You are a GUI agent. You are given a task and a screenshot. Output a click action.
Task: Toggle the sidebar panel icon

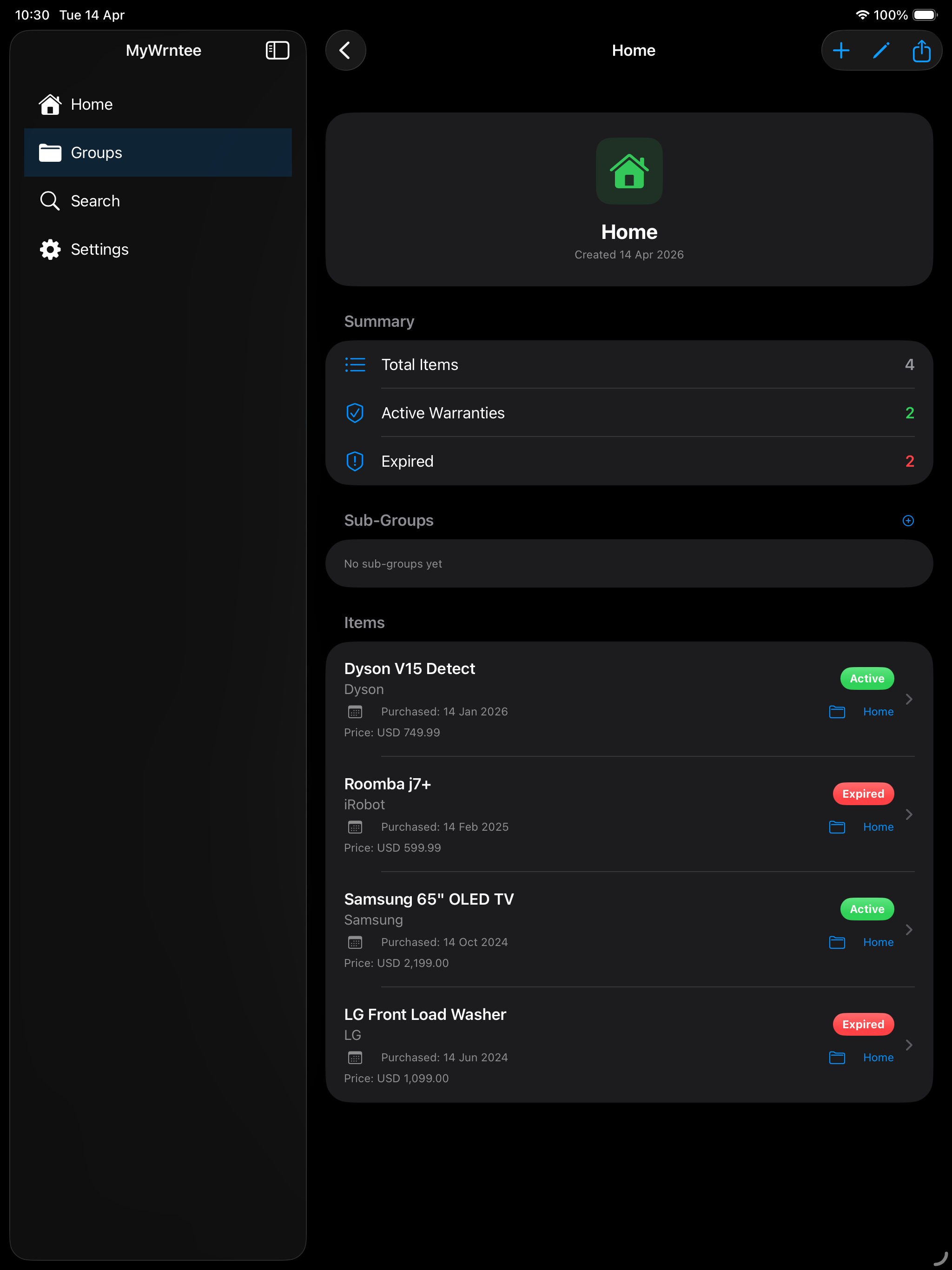(278, 51)
